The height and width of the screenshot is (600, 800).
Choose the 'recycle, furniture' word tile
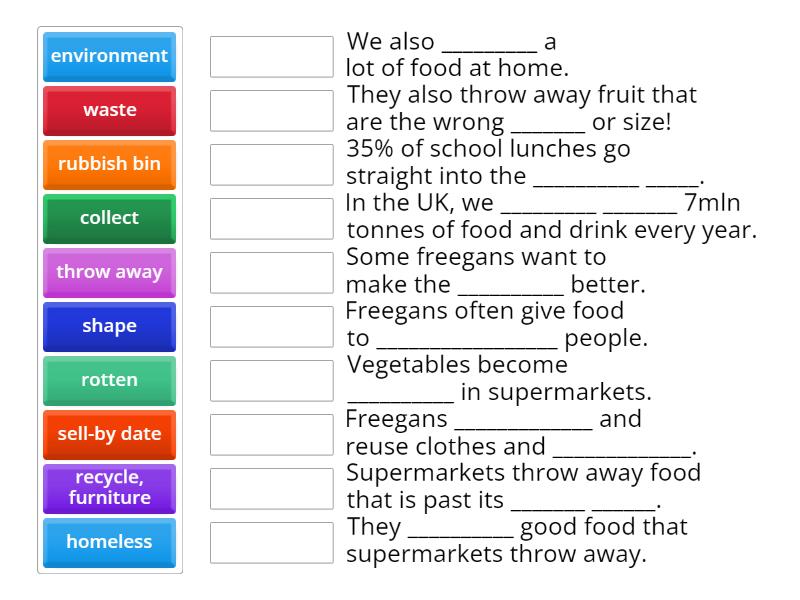pyautogui.click(x=109, y=488)
